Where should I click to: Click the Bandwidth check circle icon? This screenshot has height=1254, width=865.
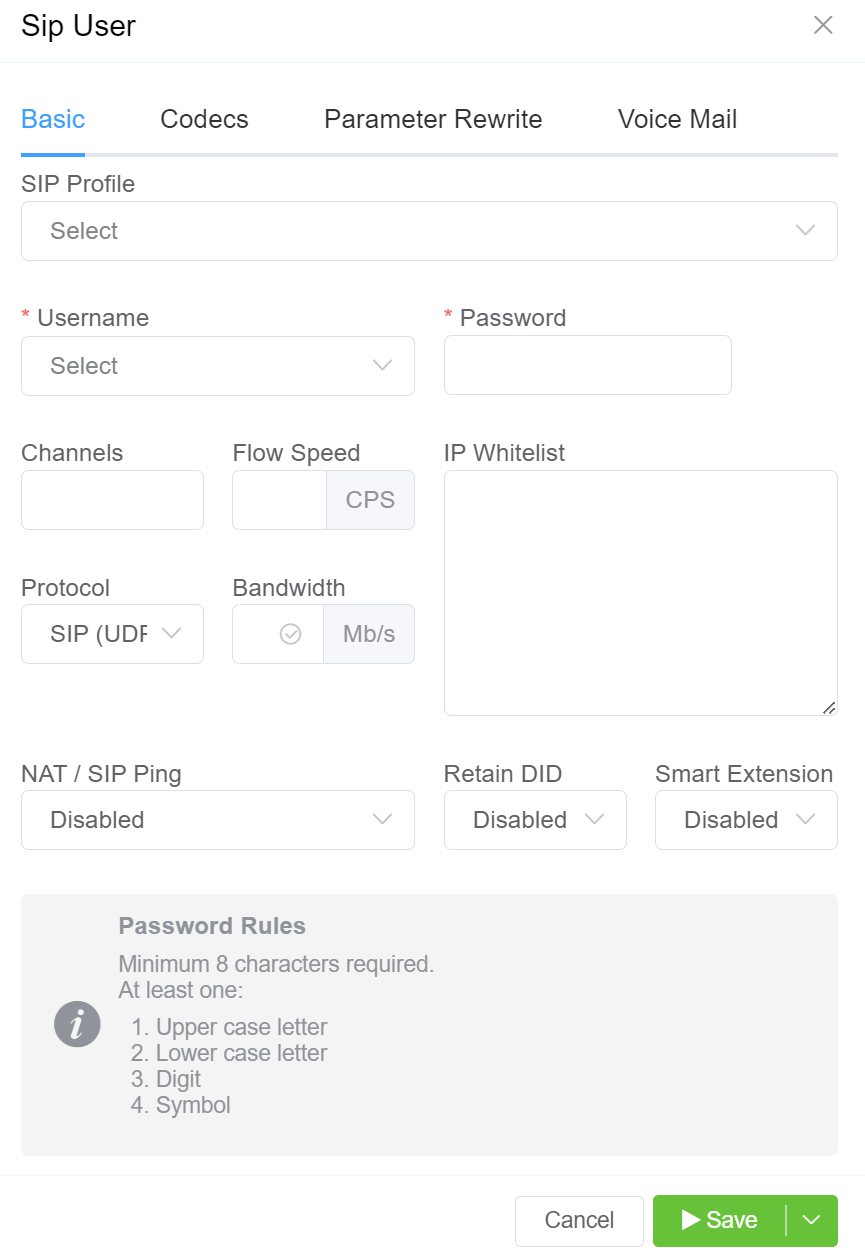coord(290,634)
